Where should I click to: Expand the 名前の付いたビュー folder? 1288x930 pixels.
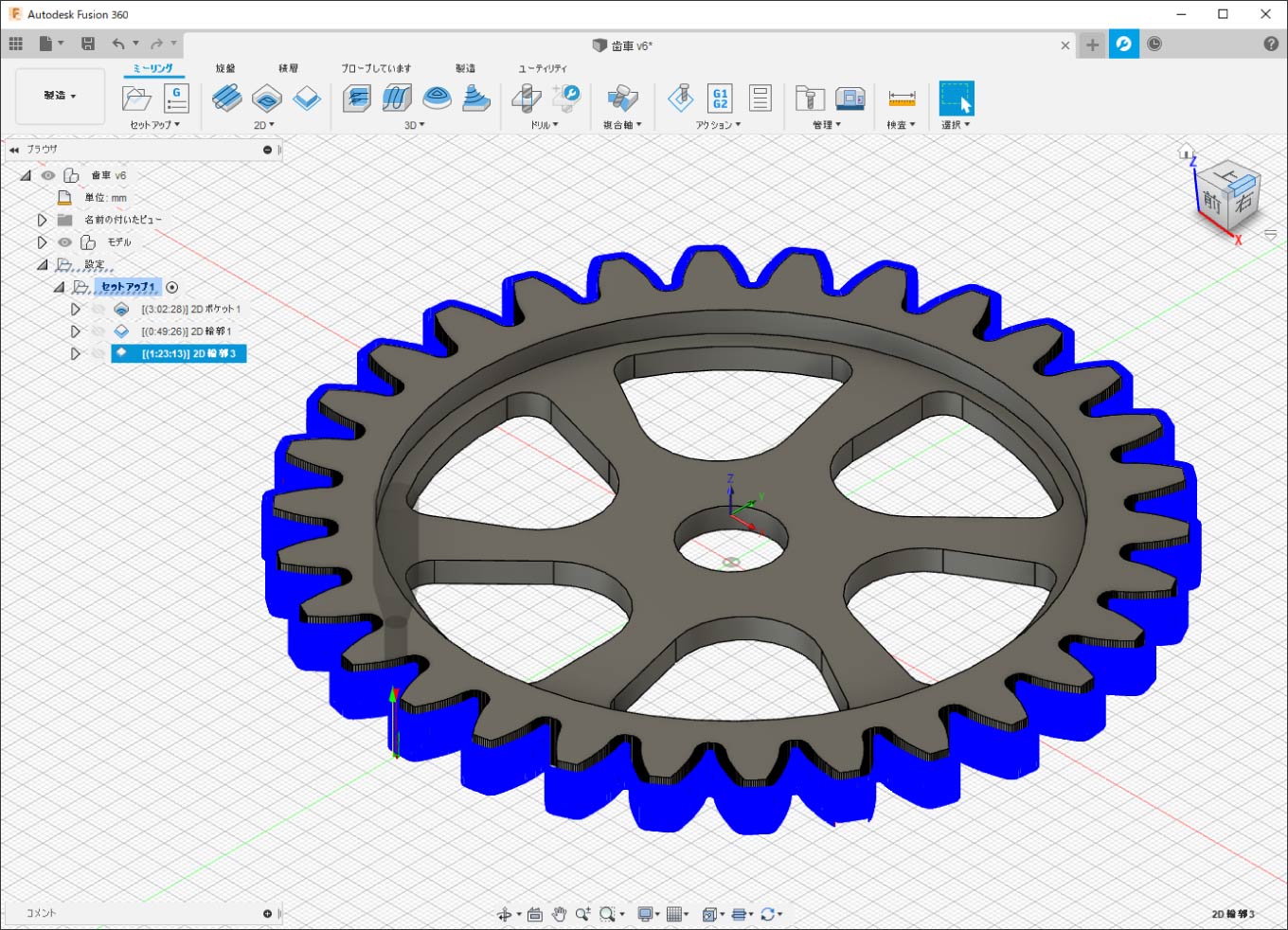[x=42, y=220]
